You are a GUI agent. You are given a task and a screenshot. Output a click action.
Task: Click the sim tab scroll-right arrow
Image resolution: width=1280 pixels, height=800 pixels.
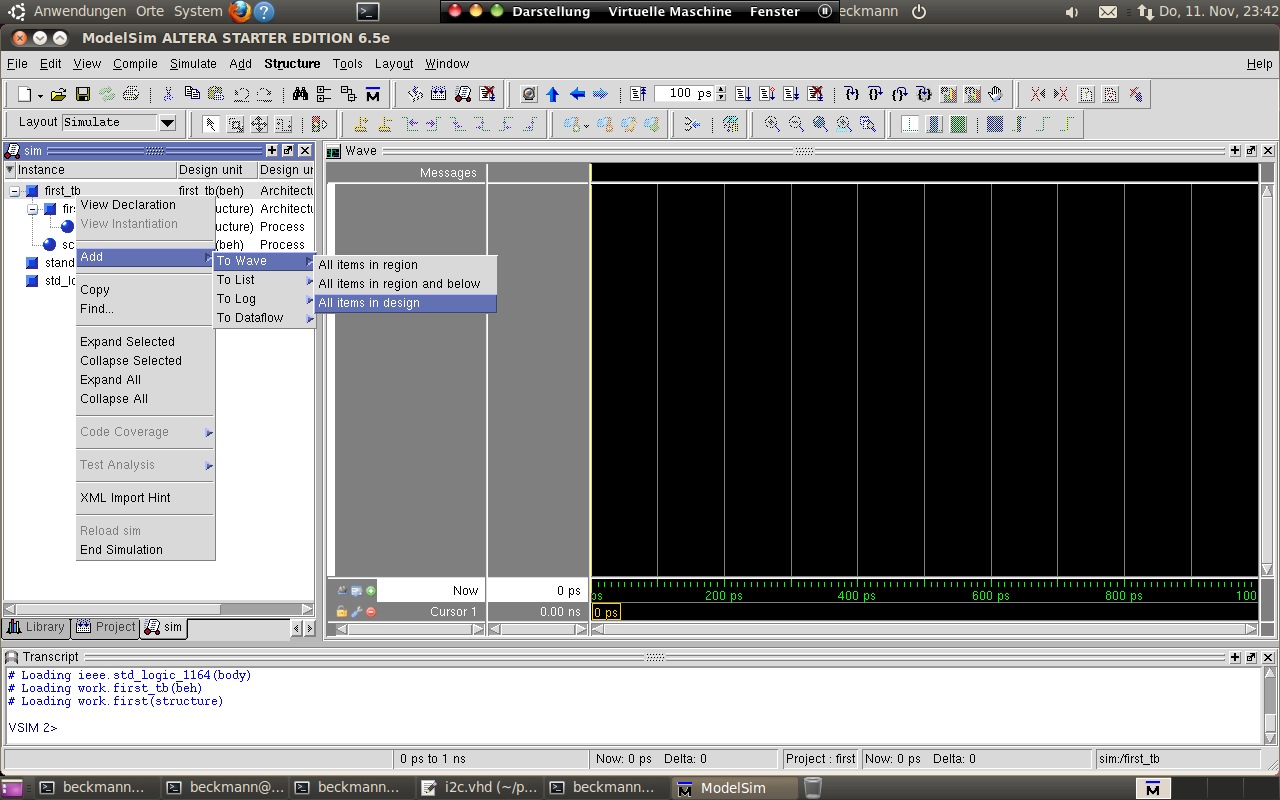click(310, 628)
